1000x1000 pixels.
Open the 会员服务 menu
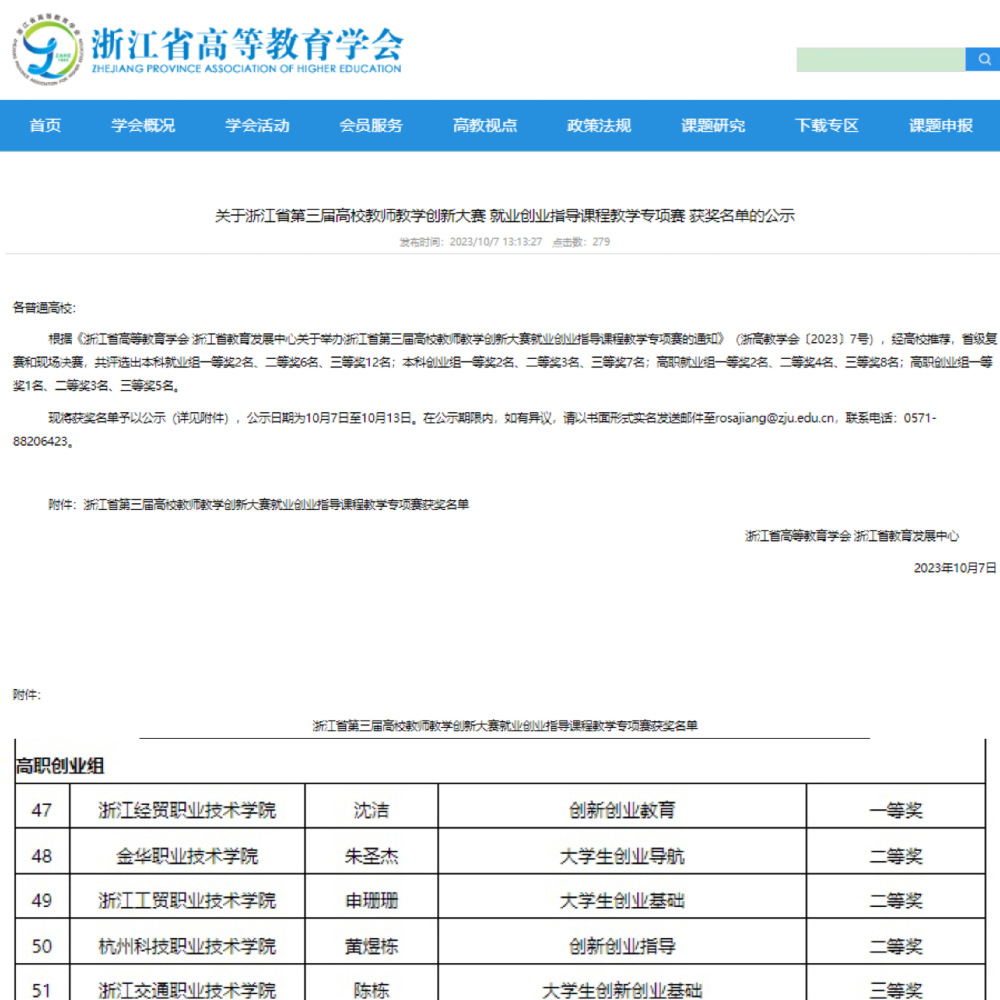point(371,126)
